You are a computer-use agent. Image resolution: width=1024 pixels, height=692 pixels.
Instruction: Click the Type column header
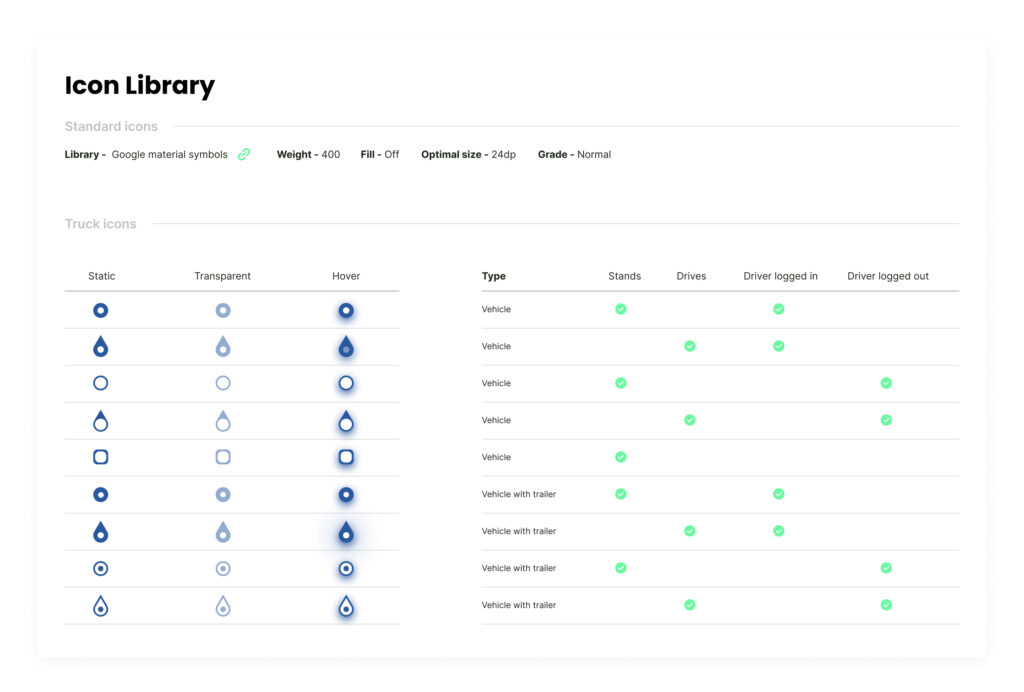tap(494, 276)
